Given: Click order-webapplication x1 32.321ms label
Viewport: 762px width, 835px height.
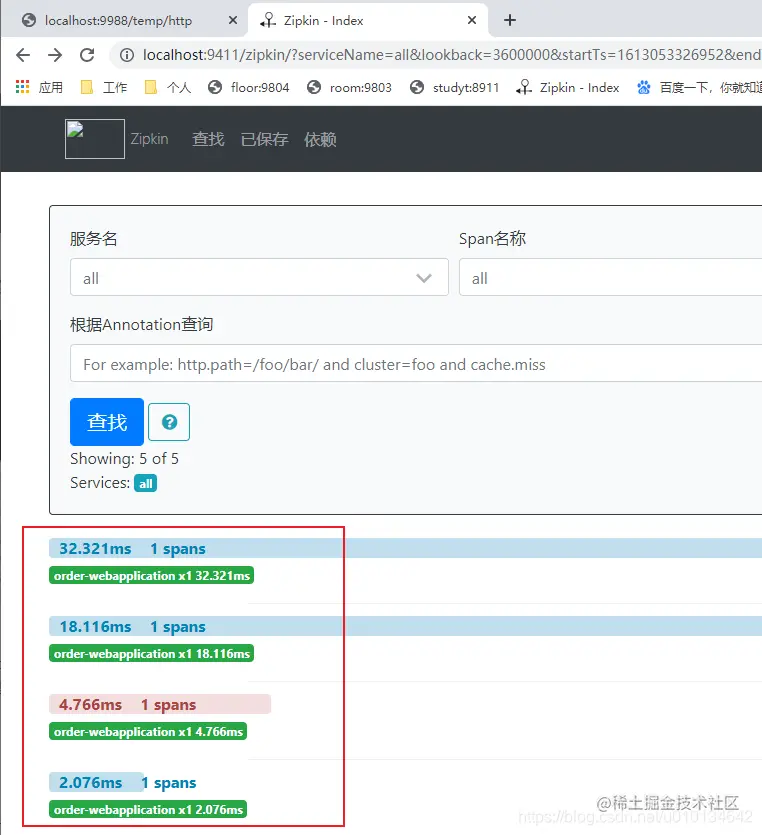Looking at the screenshot, I should point(151,576).
